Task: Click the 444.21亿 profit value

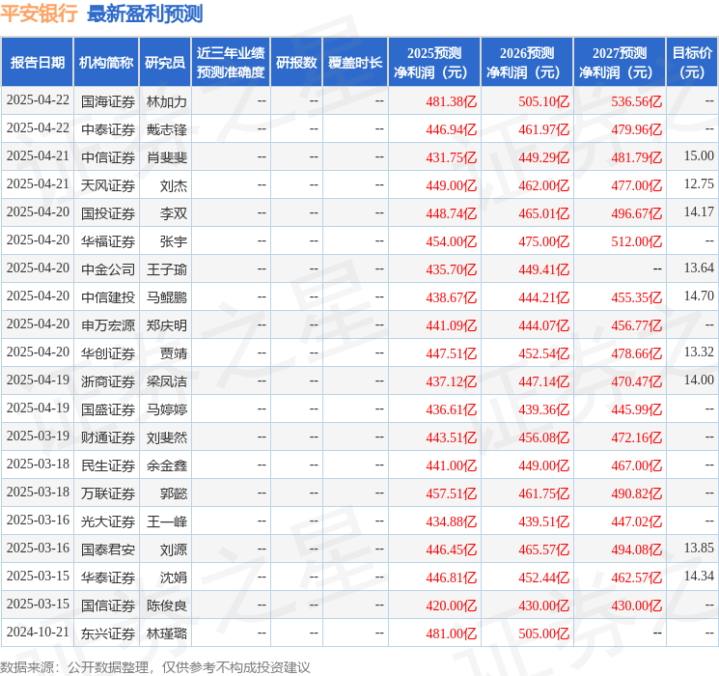Action: coord(544,298)
